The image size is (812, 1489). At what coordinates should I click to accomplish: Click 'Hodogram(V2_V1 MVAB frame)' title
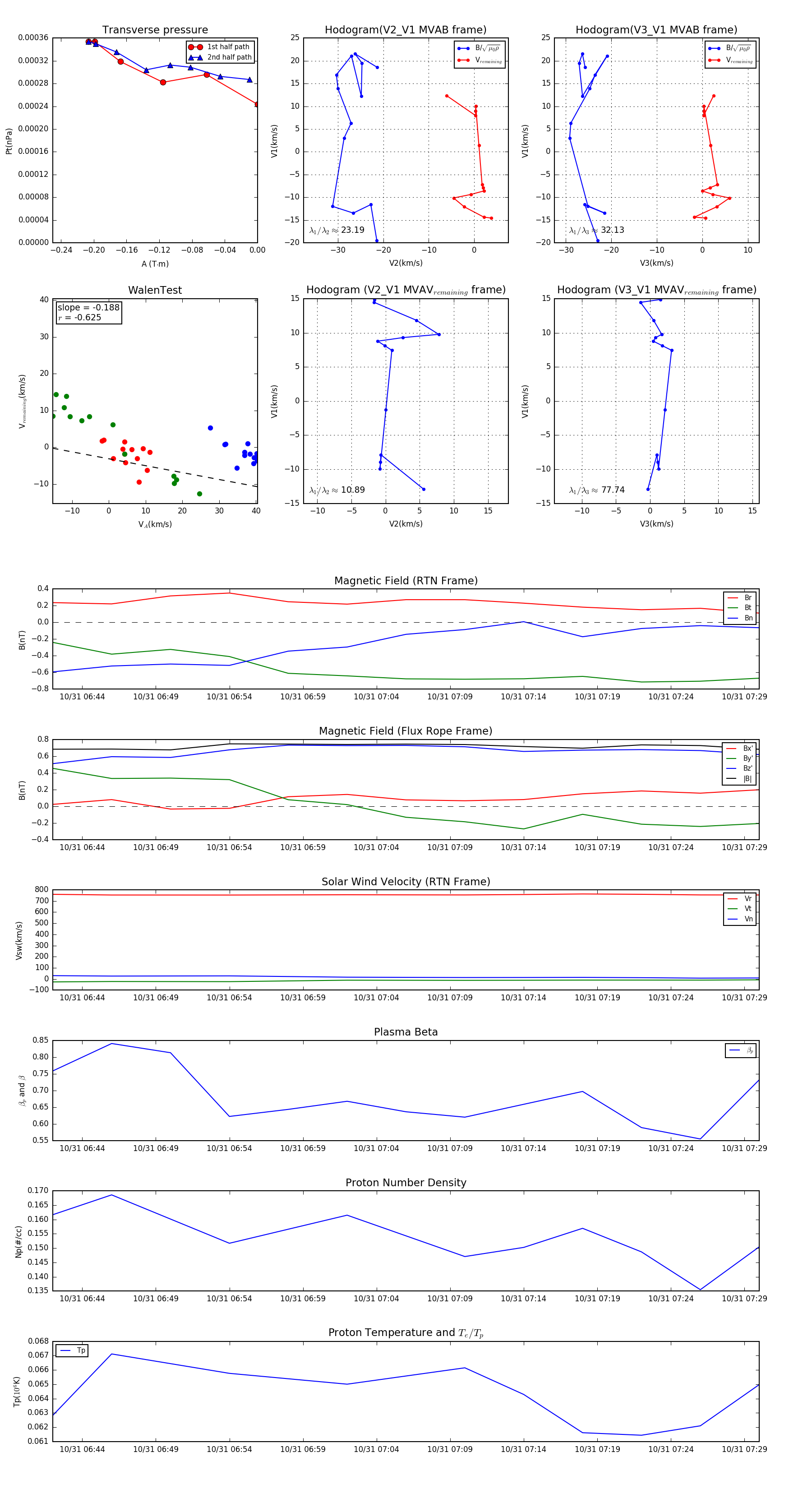click(406, 30)
